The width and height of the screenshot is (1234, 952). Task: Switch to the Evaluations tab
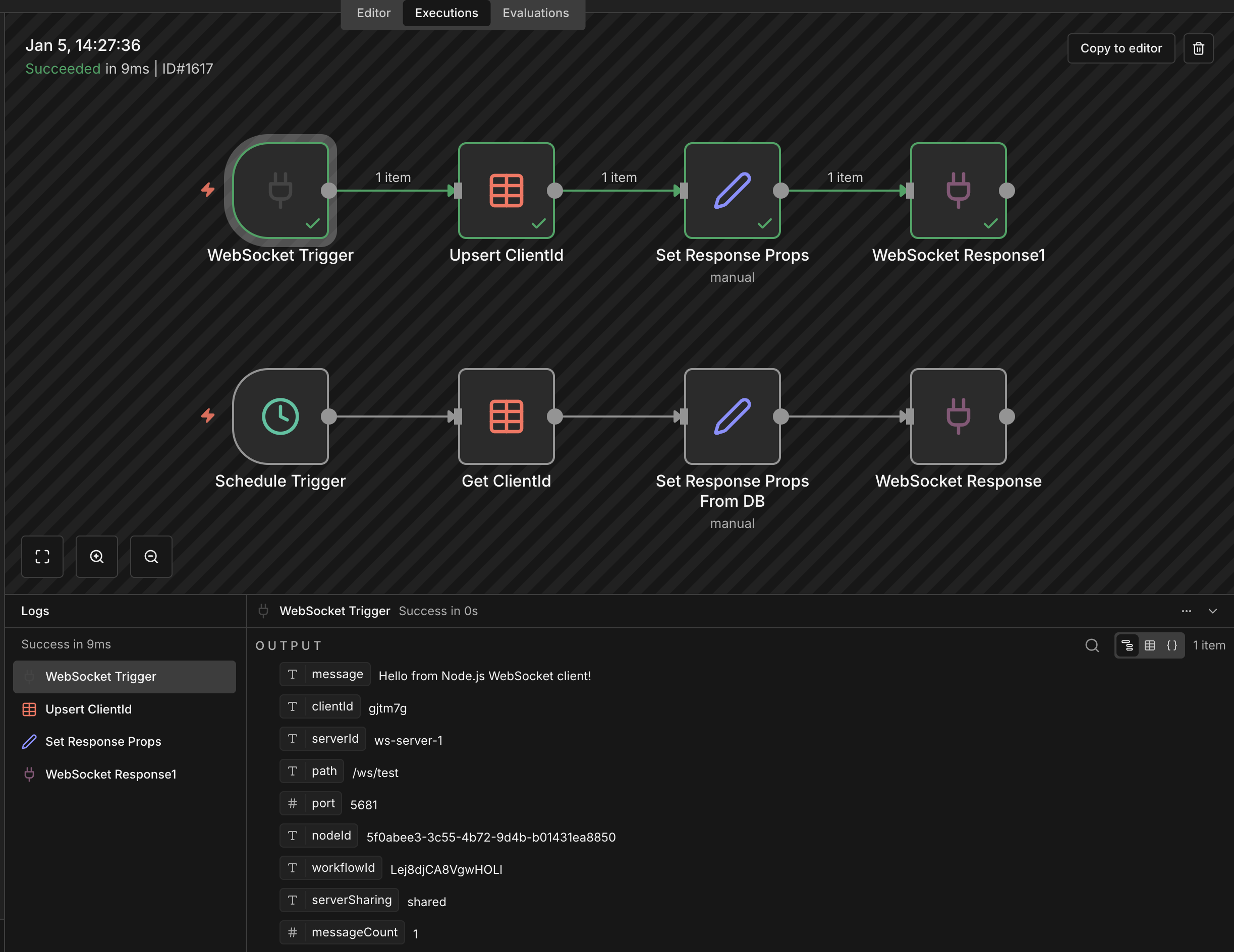(x=535, y=13)
